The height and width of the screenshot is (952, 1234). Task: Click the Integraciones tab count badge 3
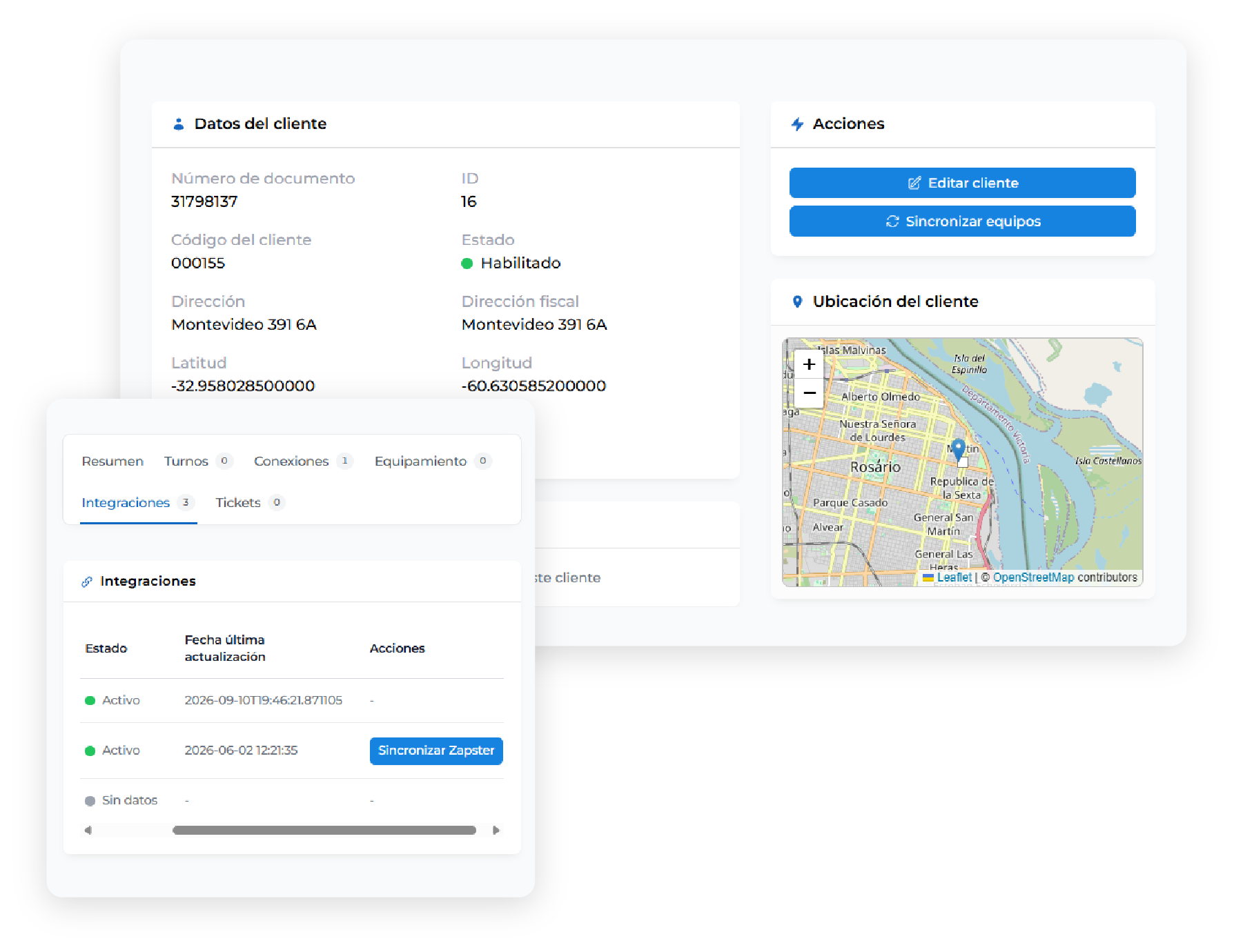[x=186, y=502]
